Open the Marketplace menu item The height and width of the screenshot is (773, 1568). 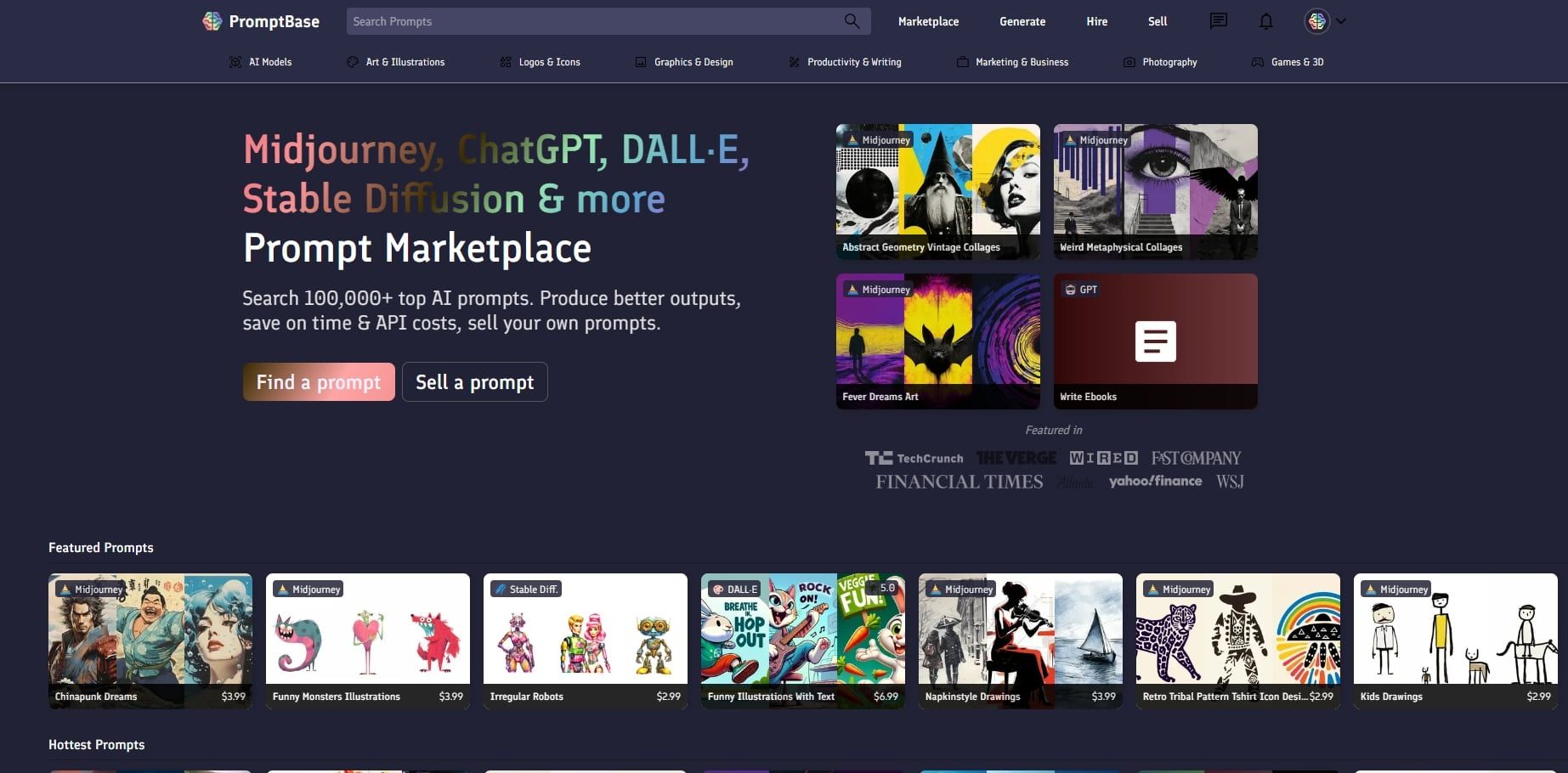pos(928,21)
